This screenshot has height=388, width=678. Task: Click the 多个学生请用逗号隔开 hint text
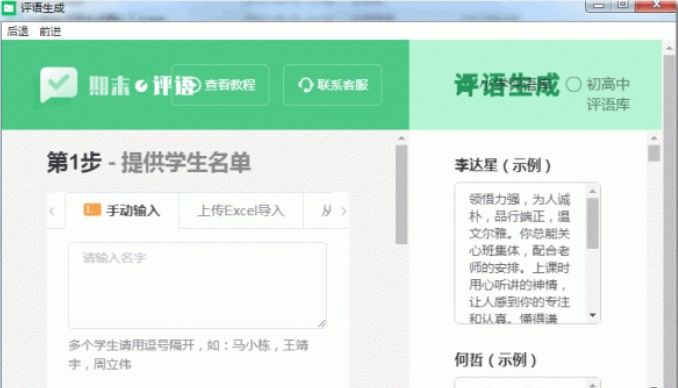tap(189, 354)
